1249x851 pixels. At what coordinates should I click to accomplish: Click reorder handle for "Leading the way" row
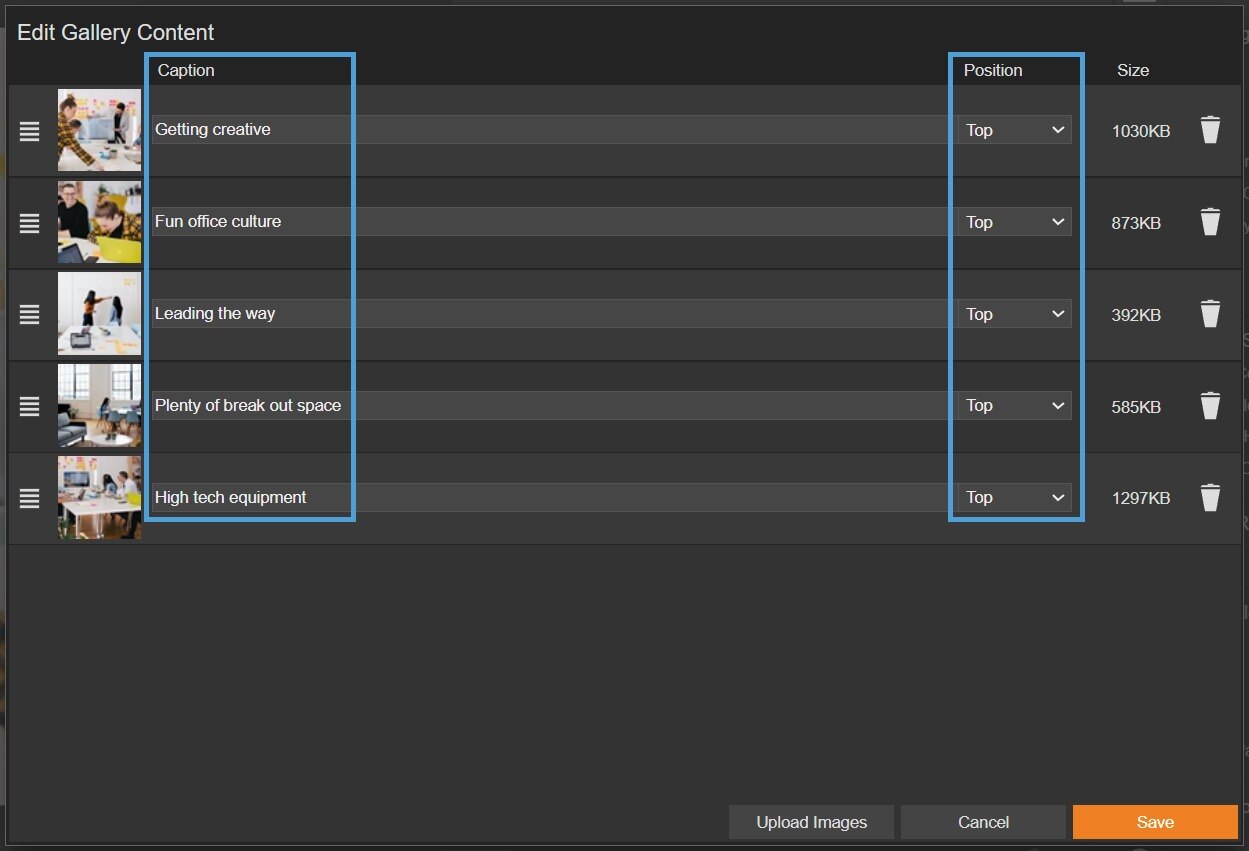click(30, 315)
